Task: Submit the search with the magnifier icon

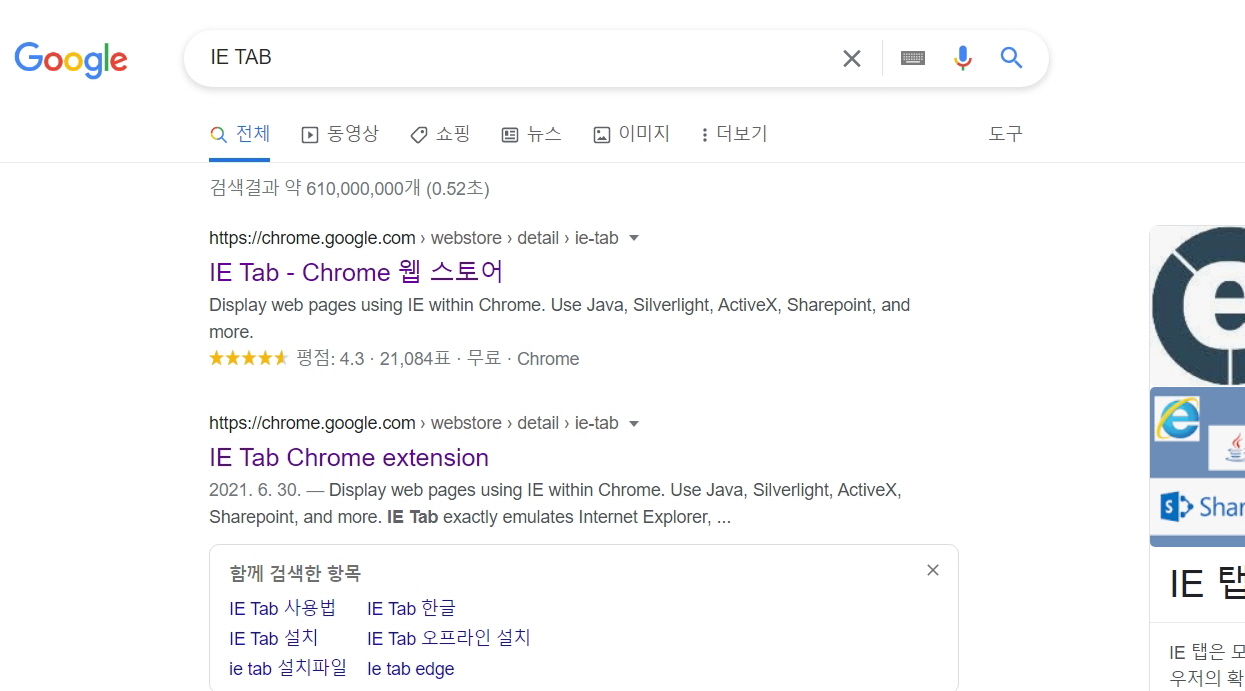Action: [x=1012, y=58]
